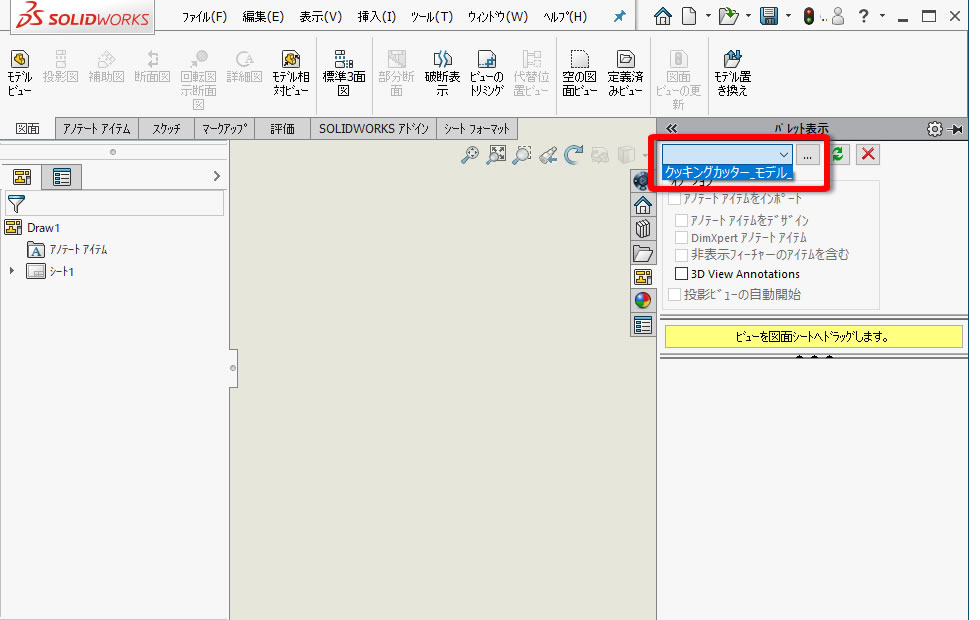Activate the 破断表示 tool
The height and width of the screenshot is (620, 980).
coord(442,73)
